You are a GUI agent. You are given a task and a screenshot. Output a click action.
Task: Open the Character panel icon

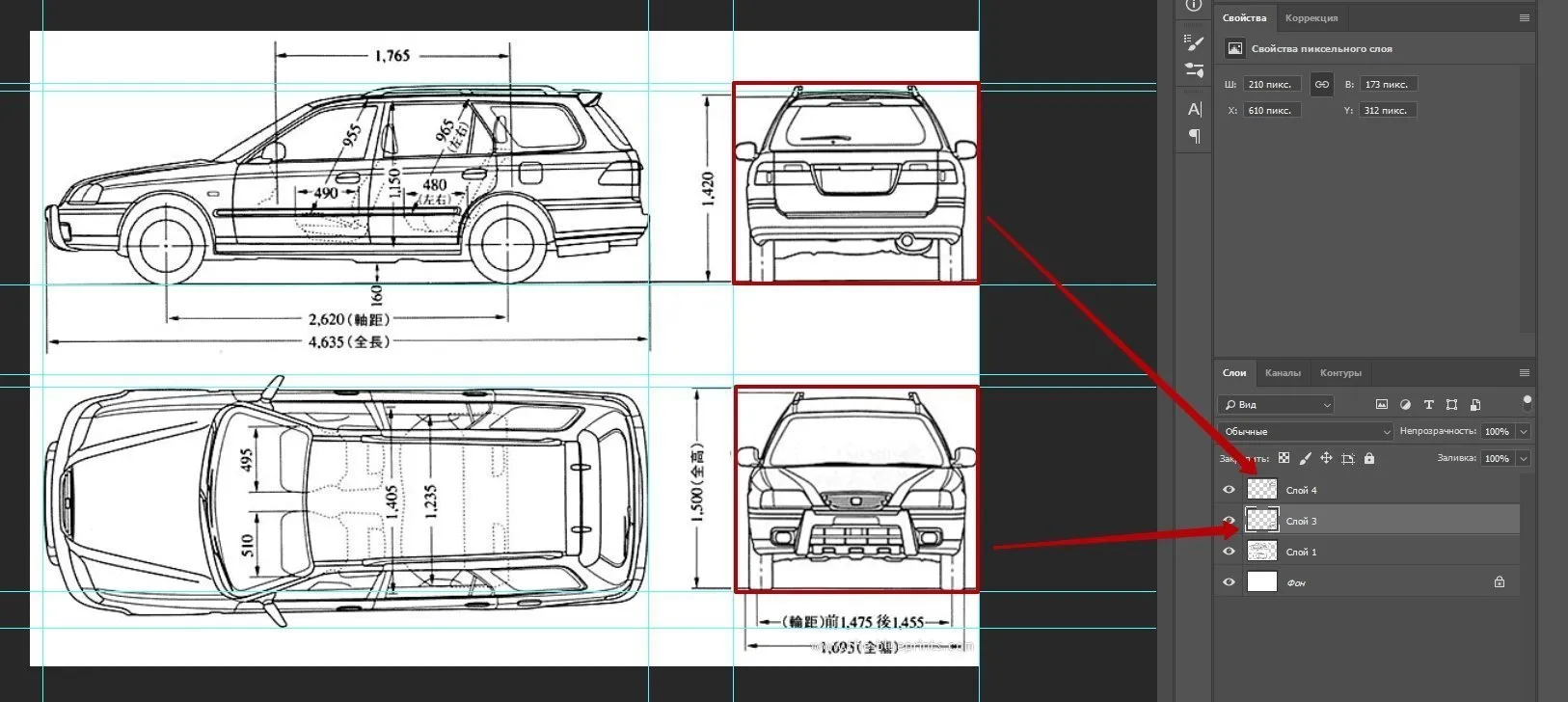pyautogui.click(x=1194, y=110)
